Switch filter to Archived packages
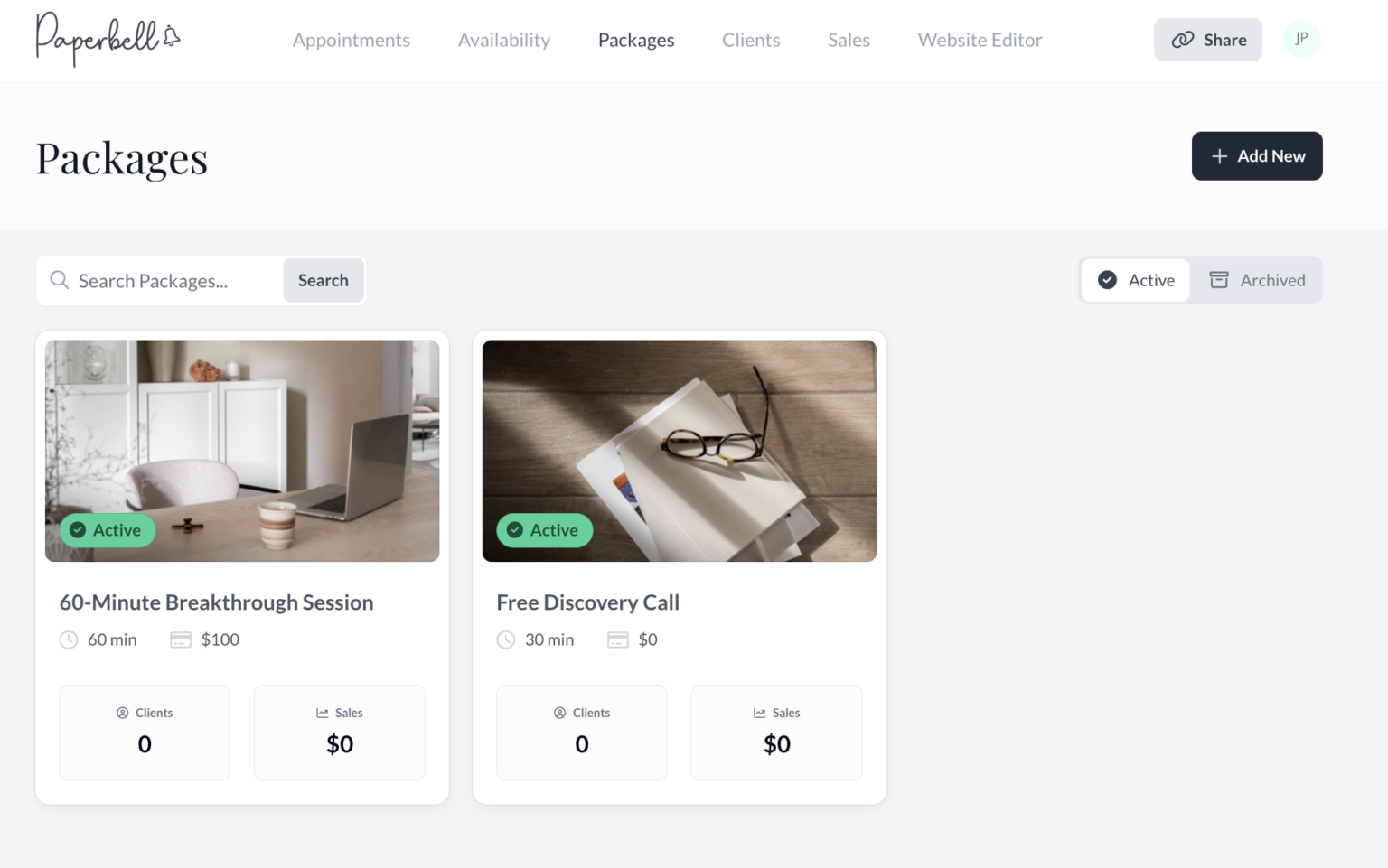Image resolution: width=1388 pixels, height=868 pixels. (x=1257, y=280)
